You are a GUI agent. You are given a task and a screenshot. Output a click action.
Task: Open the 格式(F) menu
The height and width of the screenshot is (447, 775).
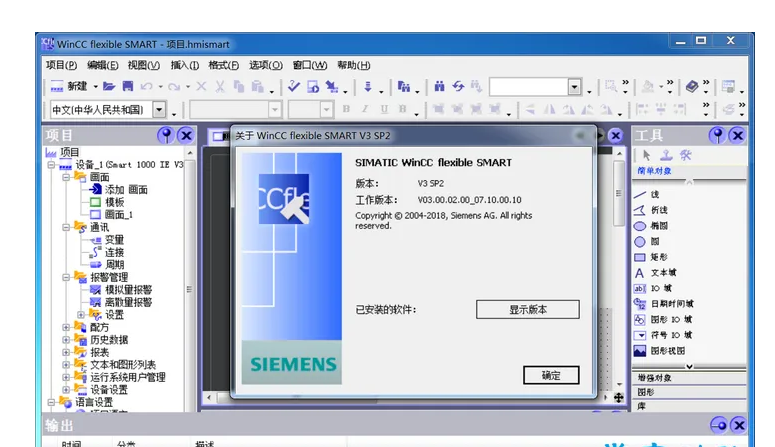pos(223,65)
